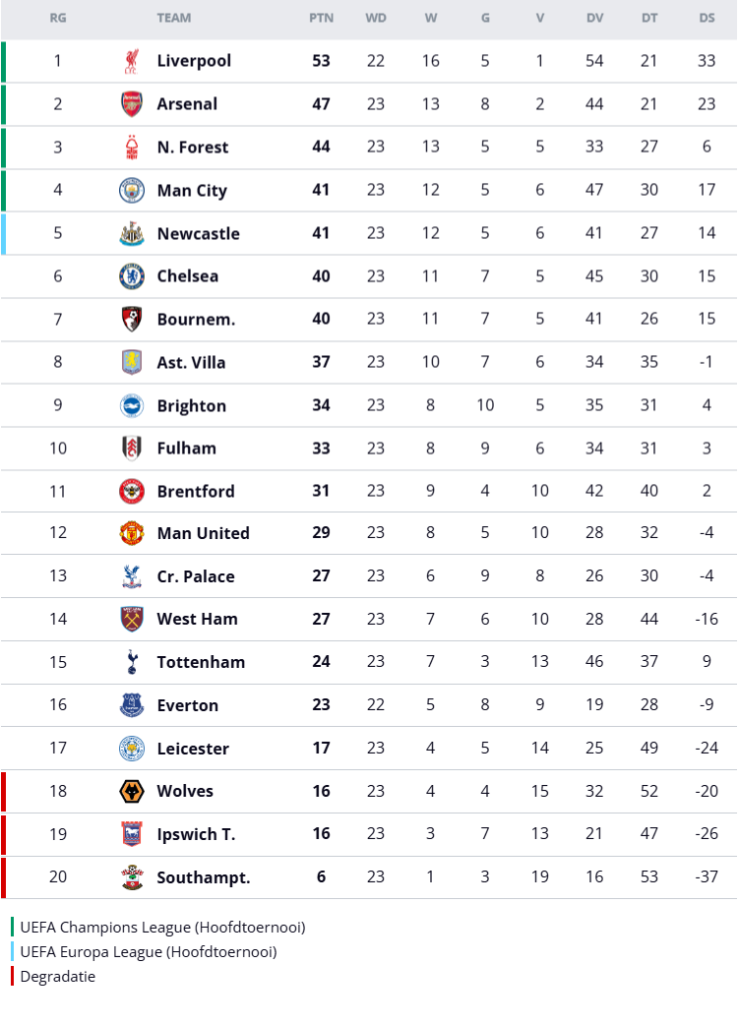Click the Tottenham cockerel crest

(132, 662)
